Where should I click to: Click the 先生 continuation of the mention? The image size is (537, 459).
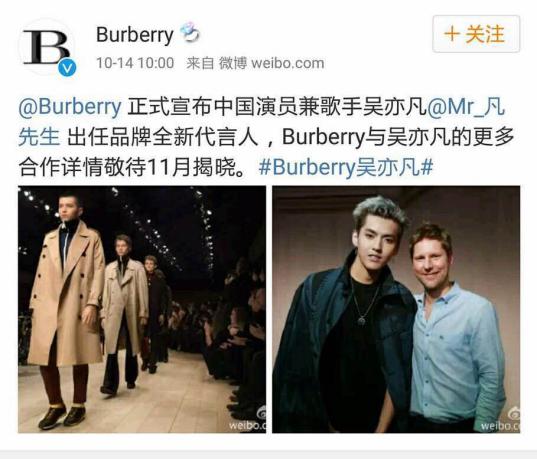[x=39, y=137]
